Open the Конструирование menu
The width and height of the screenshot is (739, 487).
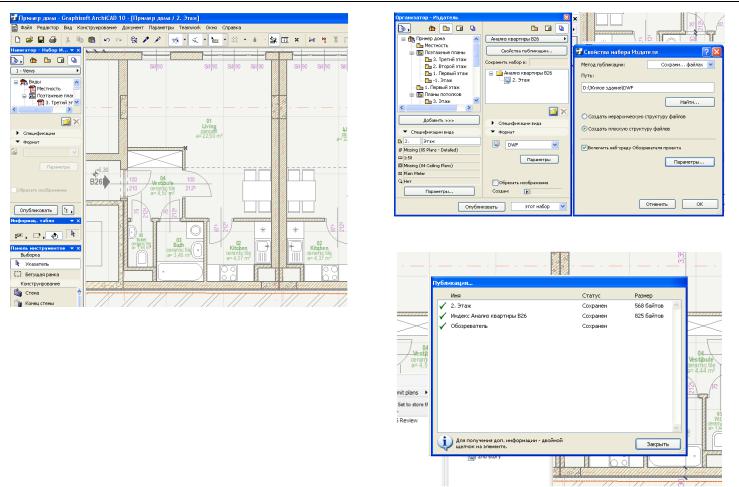[x=97, y=28]
